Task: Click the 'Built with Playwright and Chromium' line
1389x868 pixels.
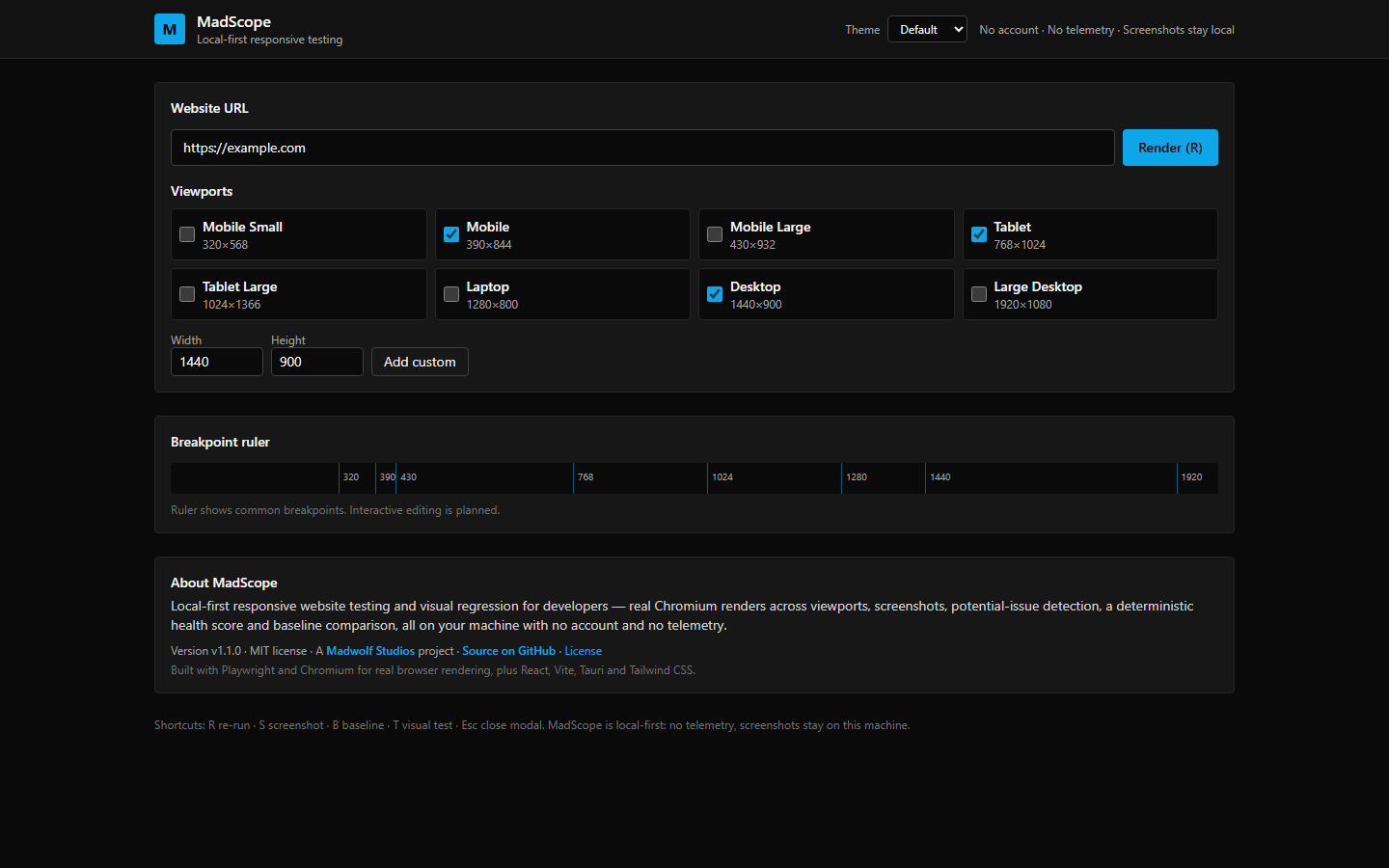Action: 433,670
